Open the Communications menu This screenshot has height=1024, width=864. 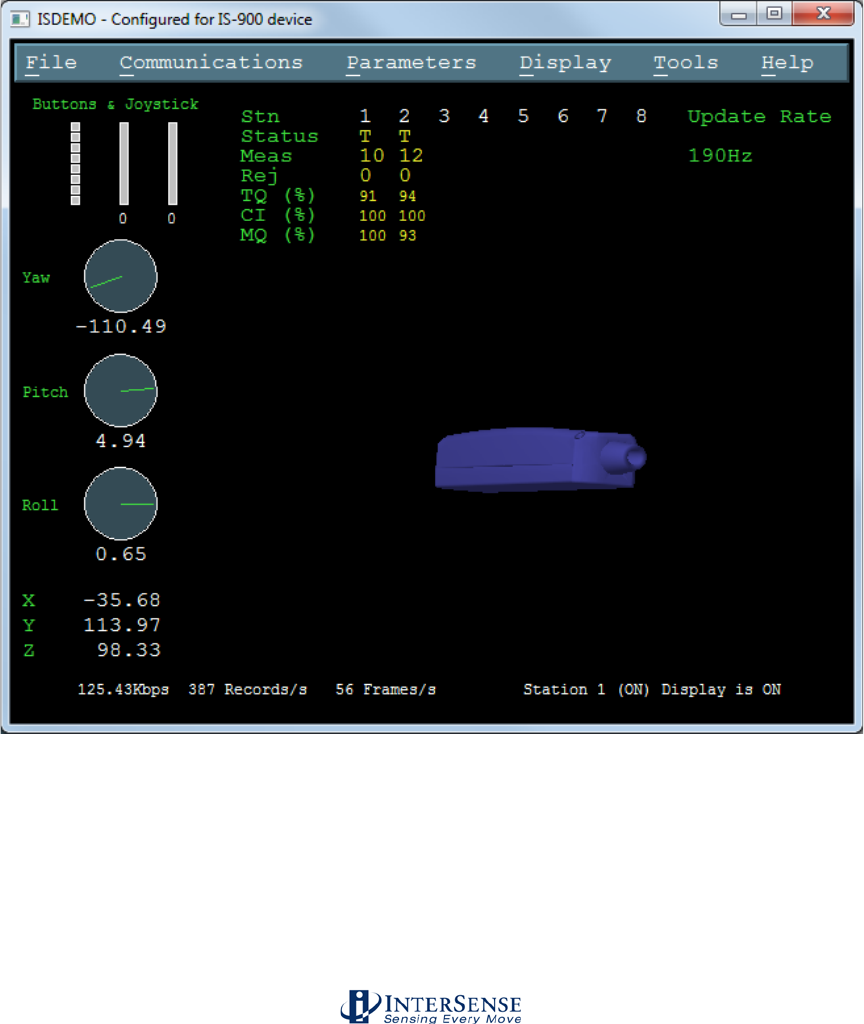(x=211, y=63)
